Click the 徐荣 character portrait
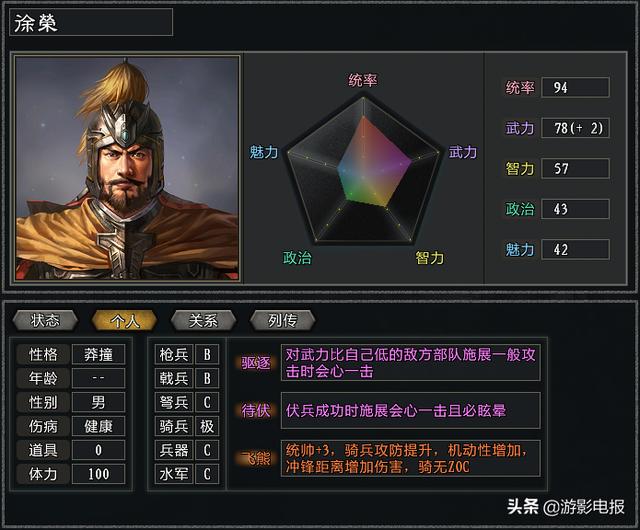 point(127,168)
